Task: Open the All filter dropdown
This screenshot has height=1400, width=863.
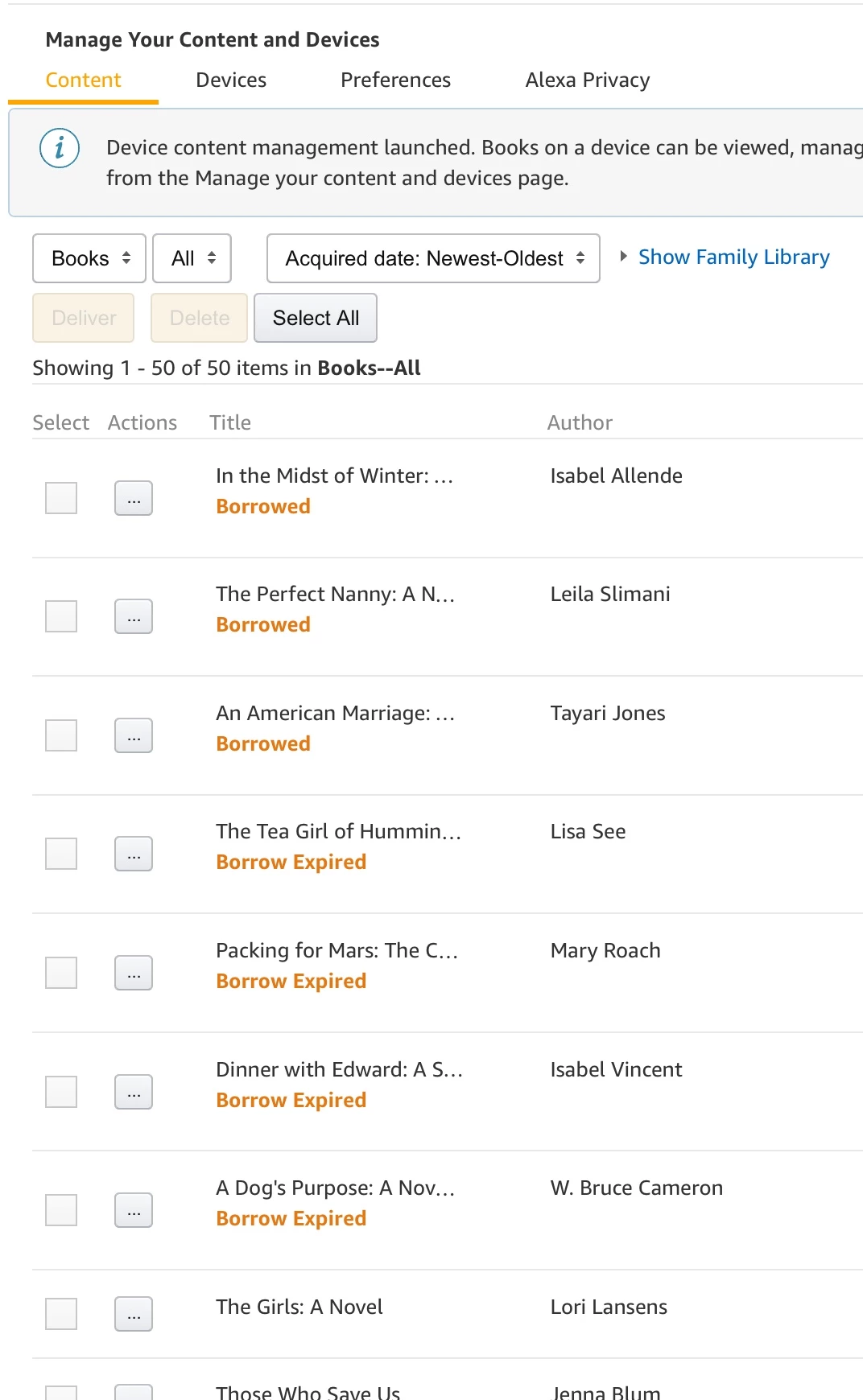Action: click(x=192, y=258)
